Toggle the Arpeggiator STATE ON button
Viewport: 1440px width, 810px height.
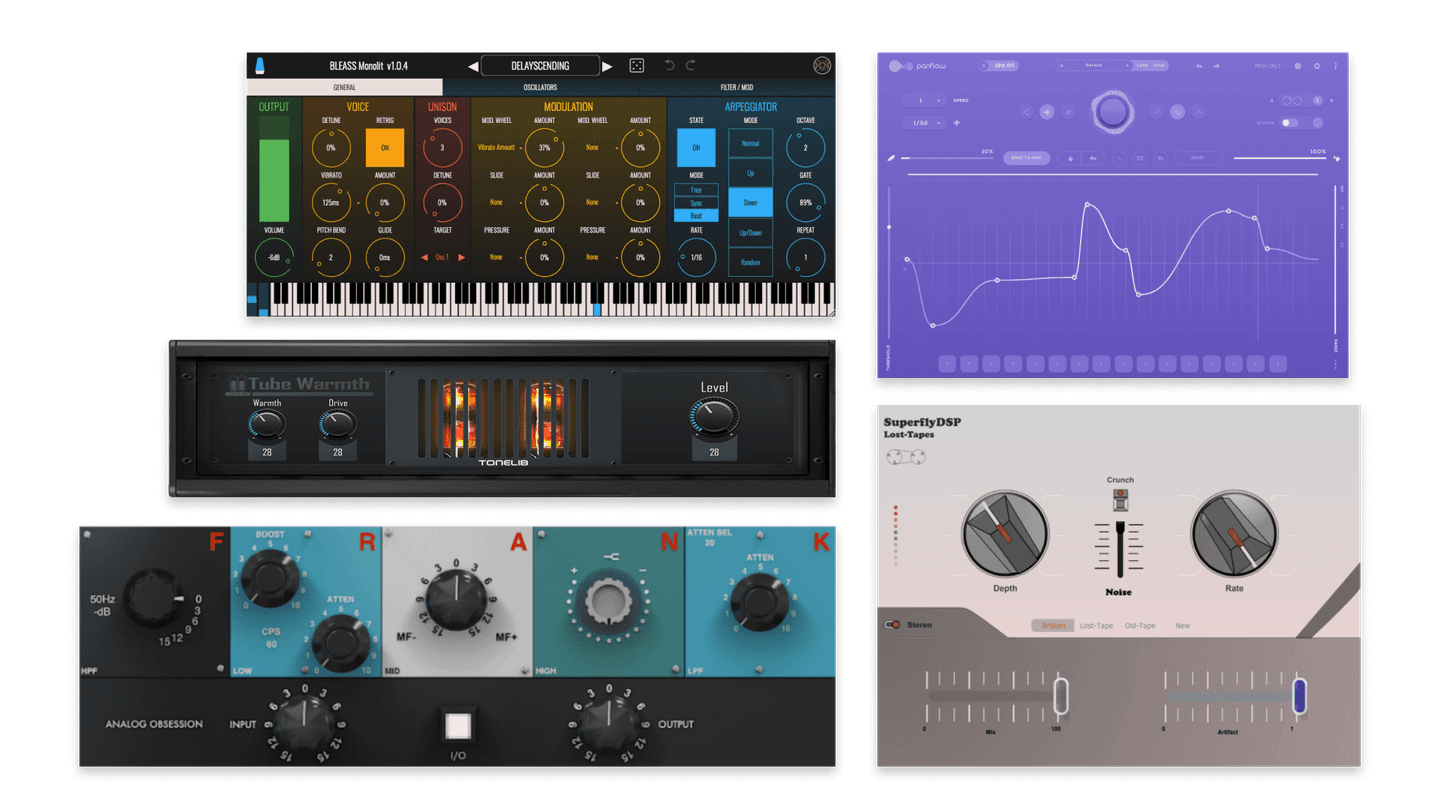tap(696, 148)
